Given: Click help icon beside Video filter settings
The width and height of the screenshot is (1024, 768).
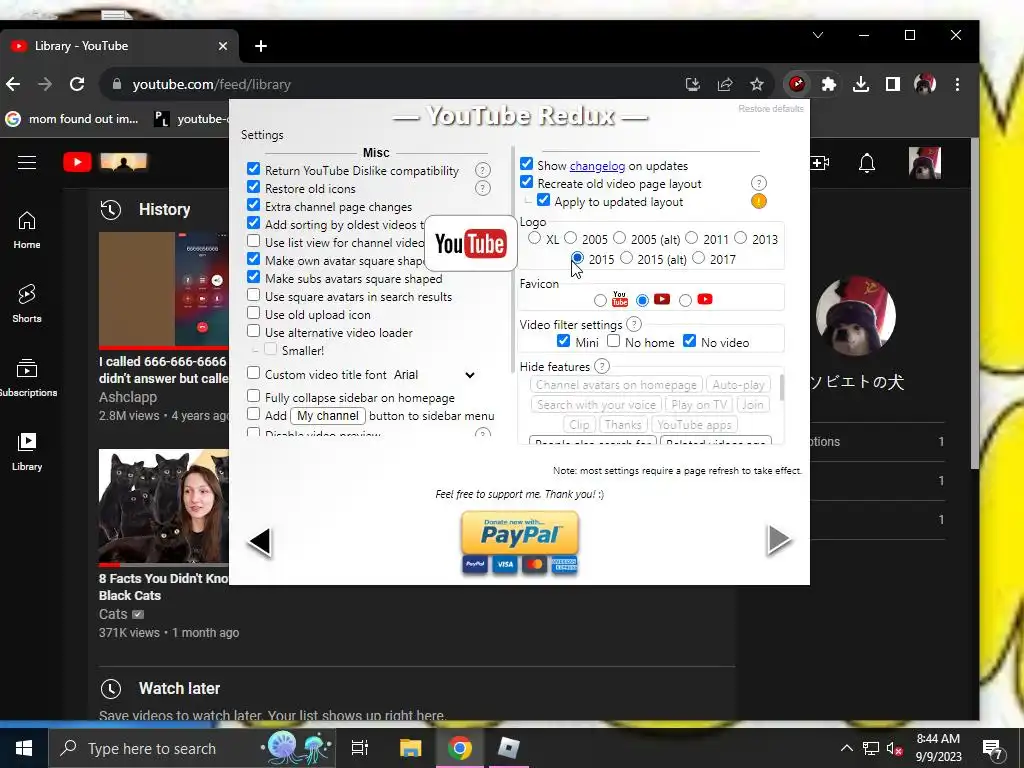Looking at the screenshot, I should pos(633,324).
